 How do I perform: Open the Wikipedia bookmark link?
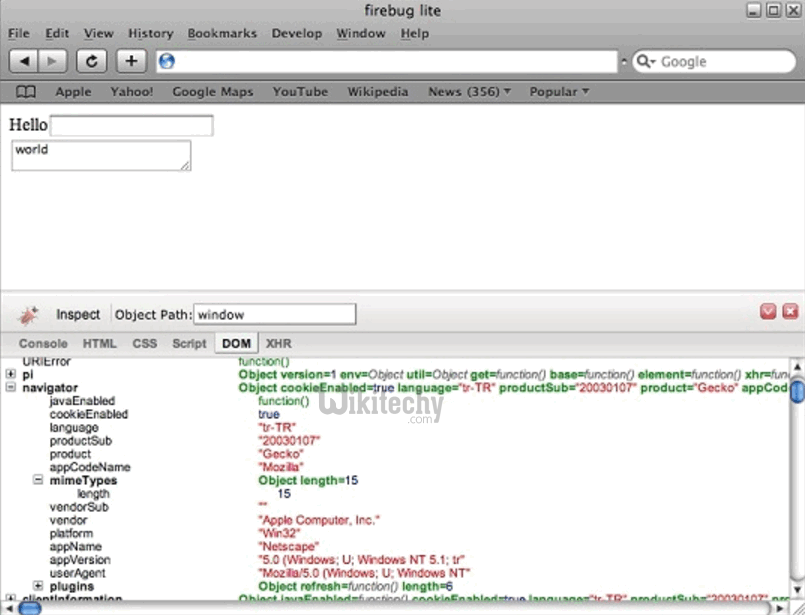[377, 92]
